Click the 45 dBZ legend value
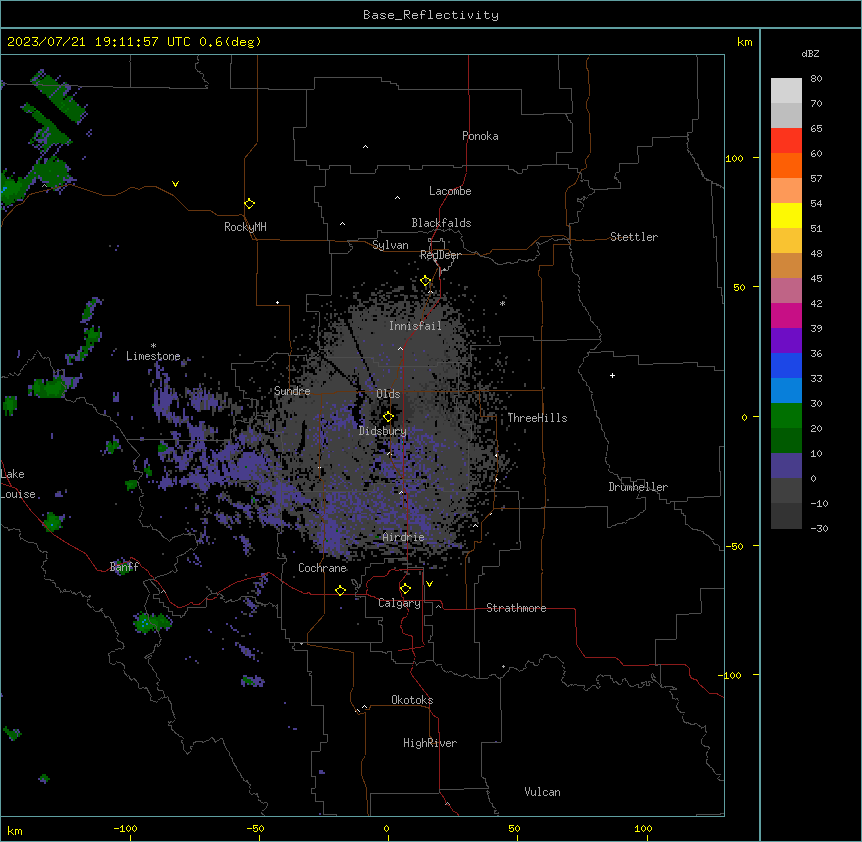 pos(816,279)
